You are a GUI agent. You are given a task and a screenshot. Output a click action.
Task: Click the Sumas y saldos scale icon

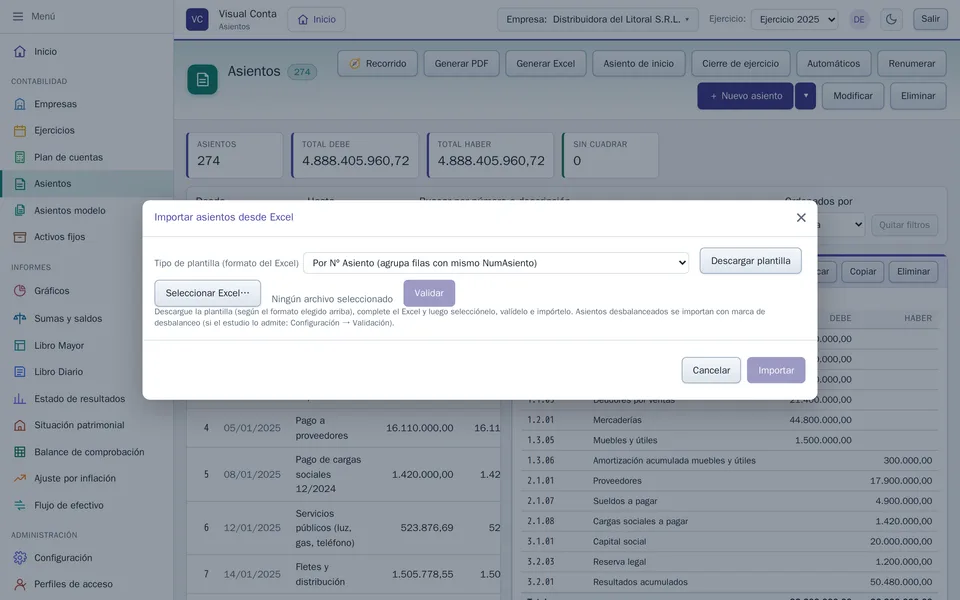(x=20, y=318)
